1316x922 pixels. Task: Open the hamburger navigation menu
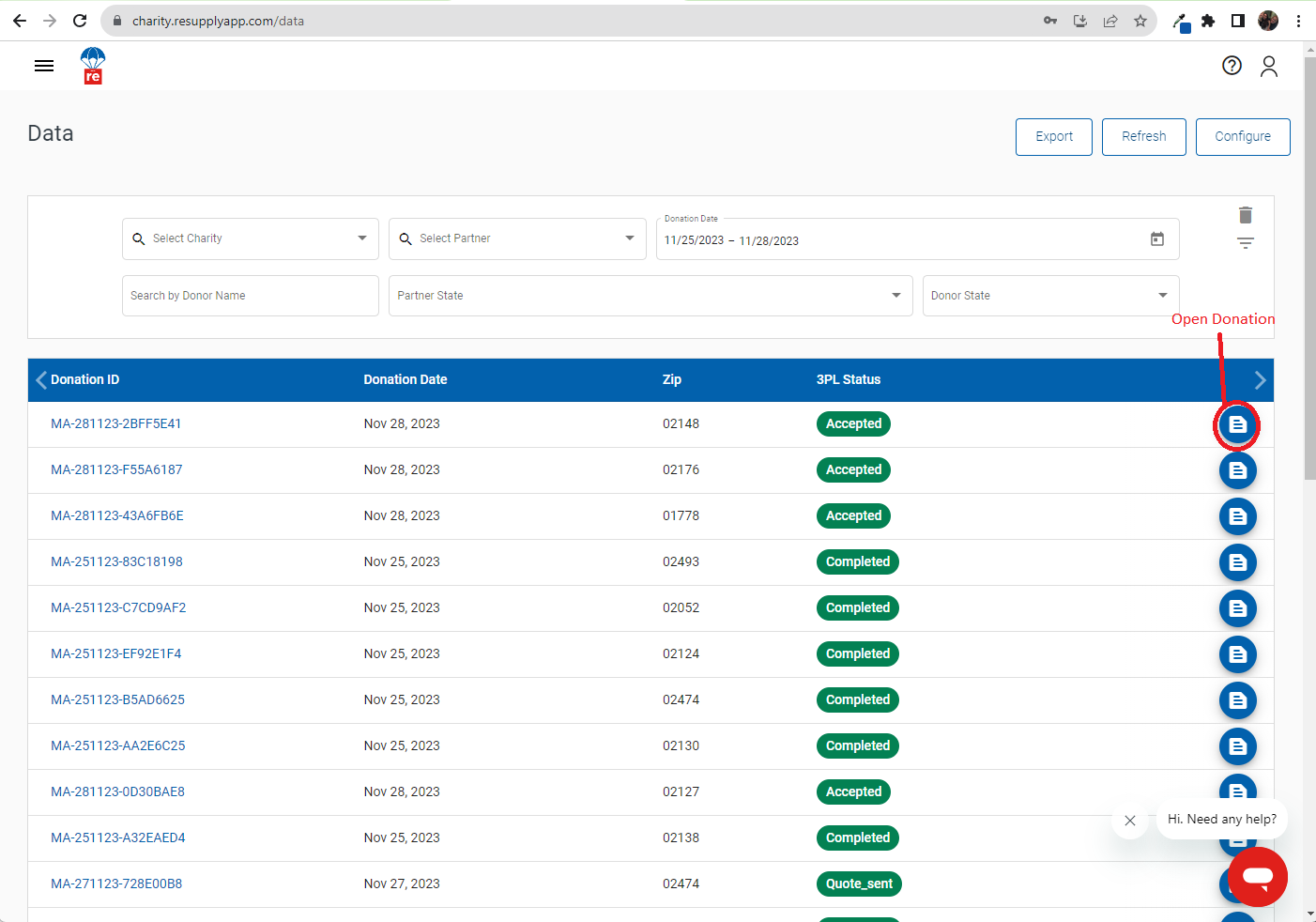pyautogui.click(x=44, y=66)
